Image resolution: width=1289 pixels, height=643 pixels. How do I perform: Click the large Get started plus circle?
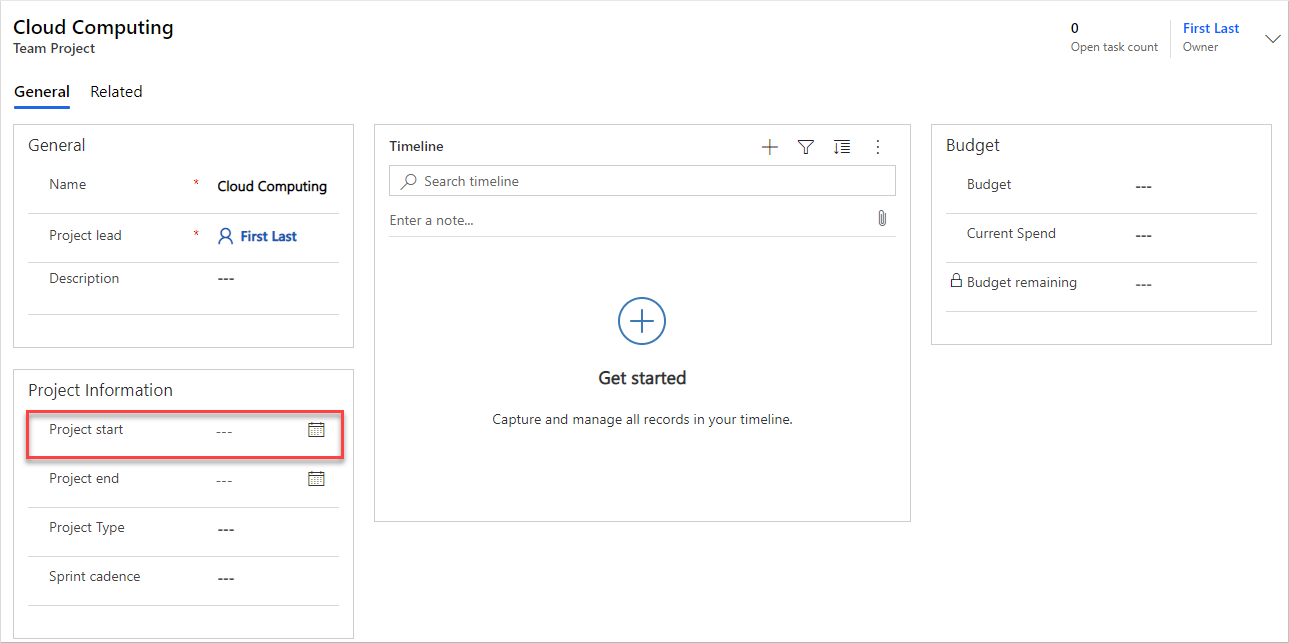coord(642,321)
